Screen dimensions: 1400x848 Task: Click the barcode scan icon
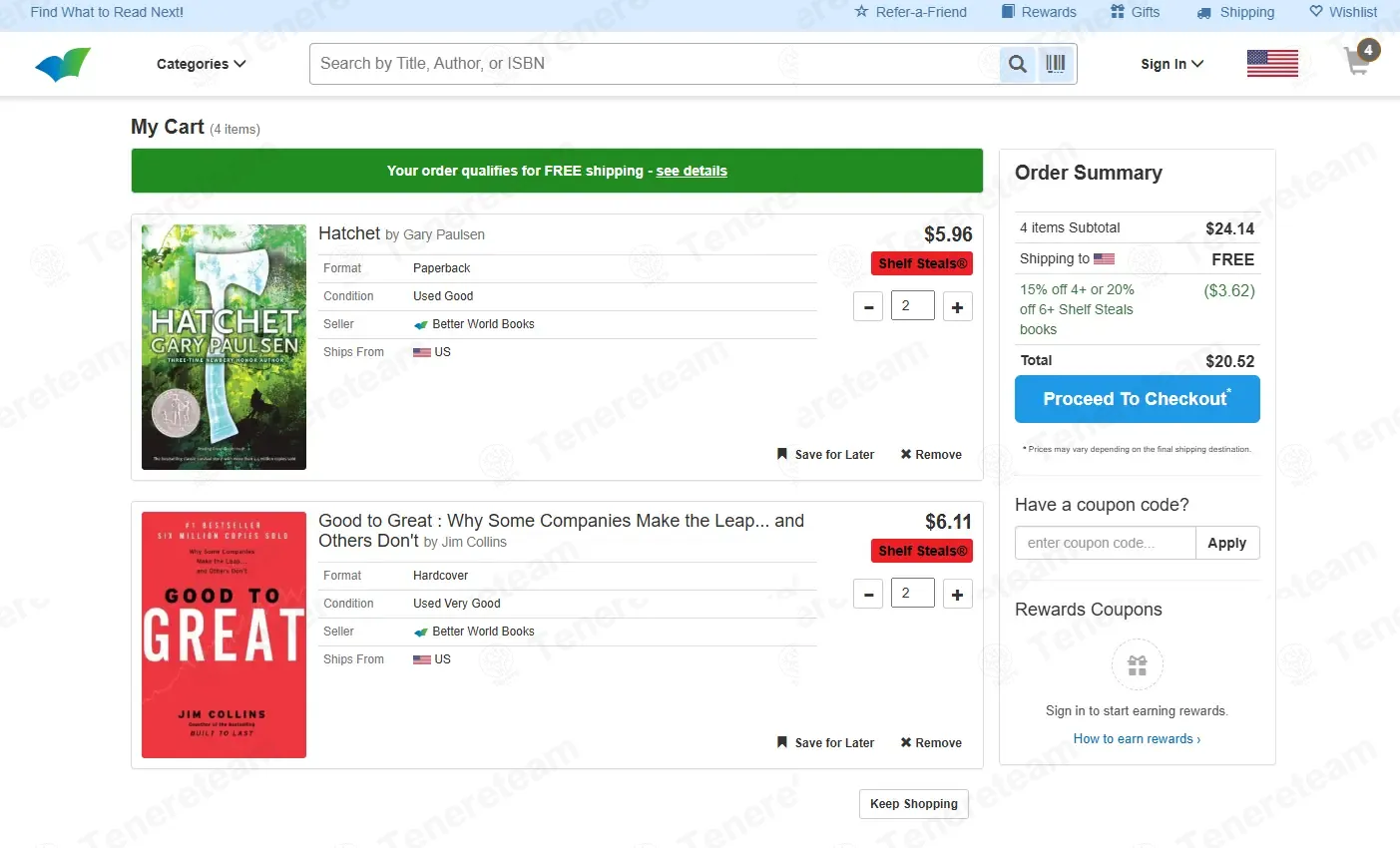(x=1056, y=64)
